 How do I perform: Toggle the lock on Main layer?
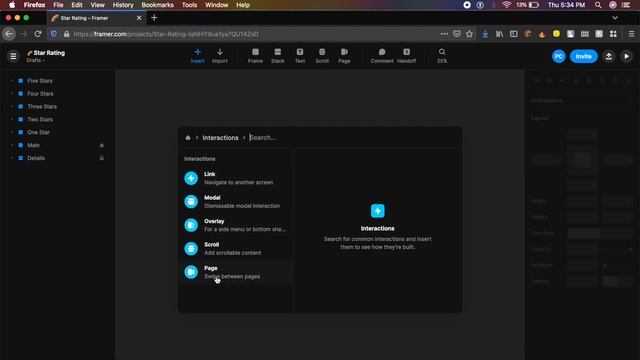click(102, 145)
